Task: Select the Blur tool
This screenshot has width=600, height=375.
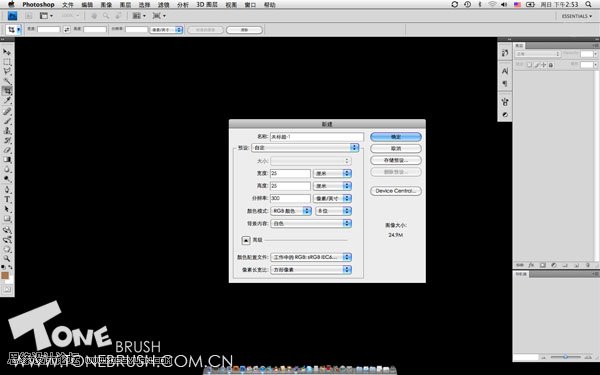Action: pos(7,170)
